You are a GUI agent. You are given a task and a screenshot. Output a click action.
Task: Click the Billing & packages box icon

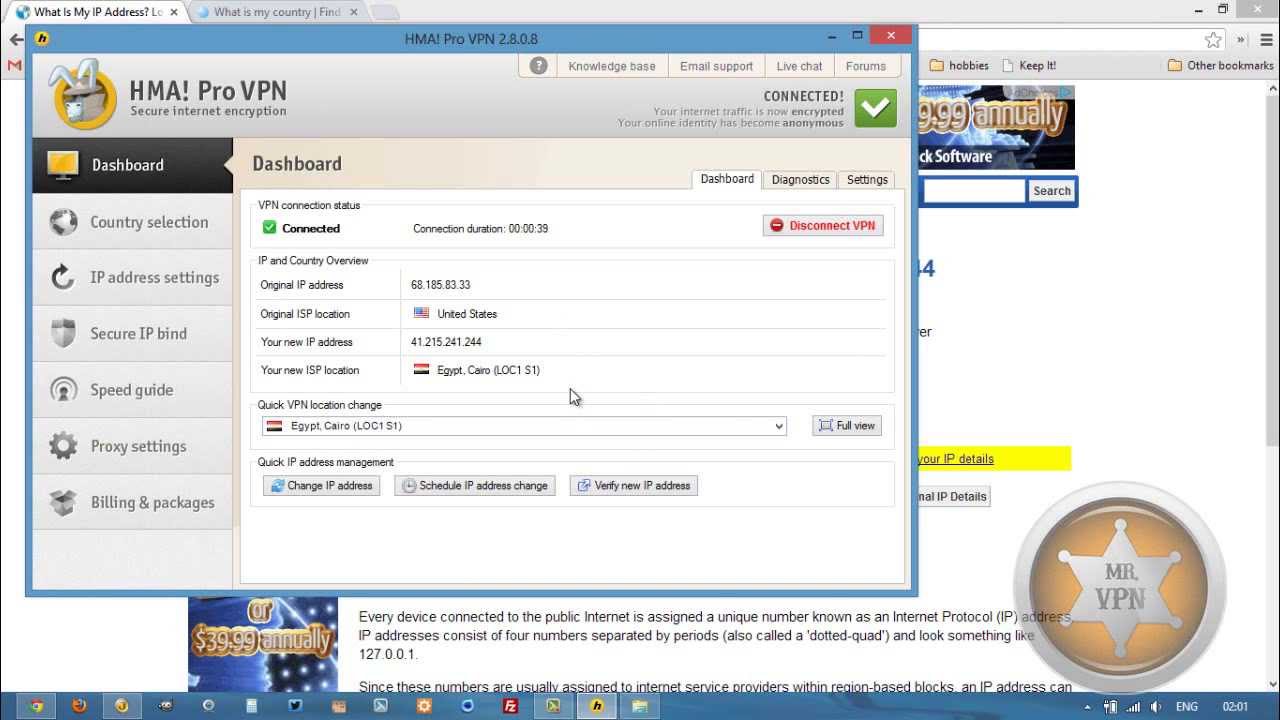63,502
